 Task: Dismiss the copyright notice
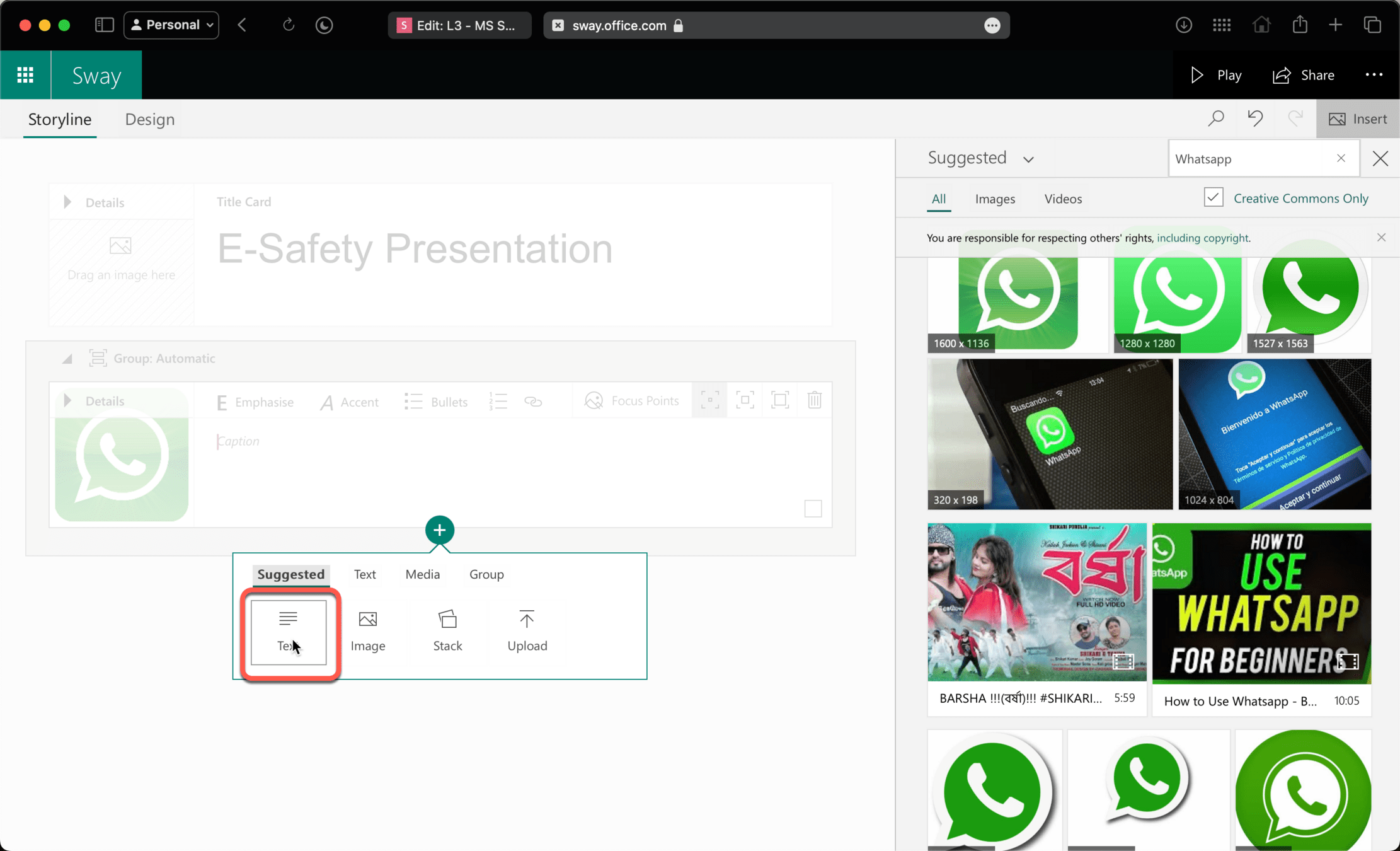pyautogui.click(x=1381, y=238)
